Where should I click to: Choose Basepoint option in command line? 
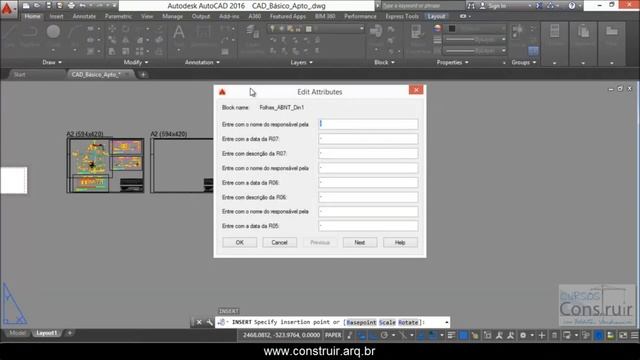tap(361, 322)
